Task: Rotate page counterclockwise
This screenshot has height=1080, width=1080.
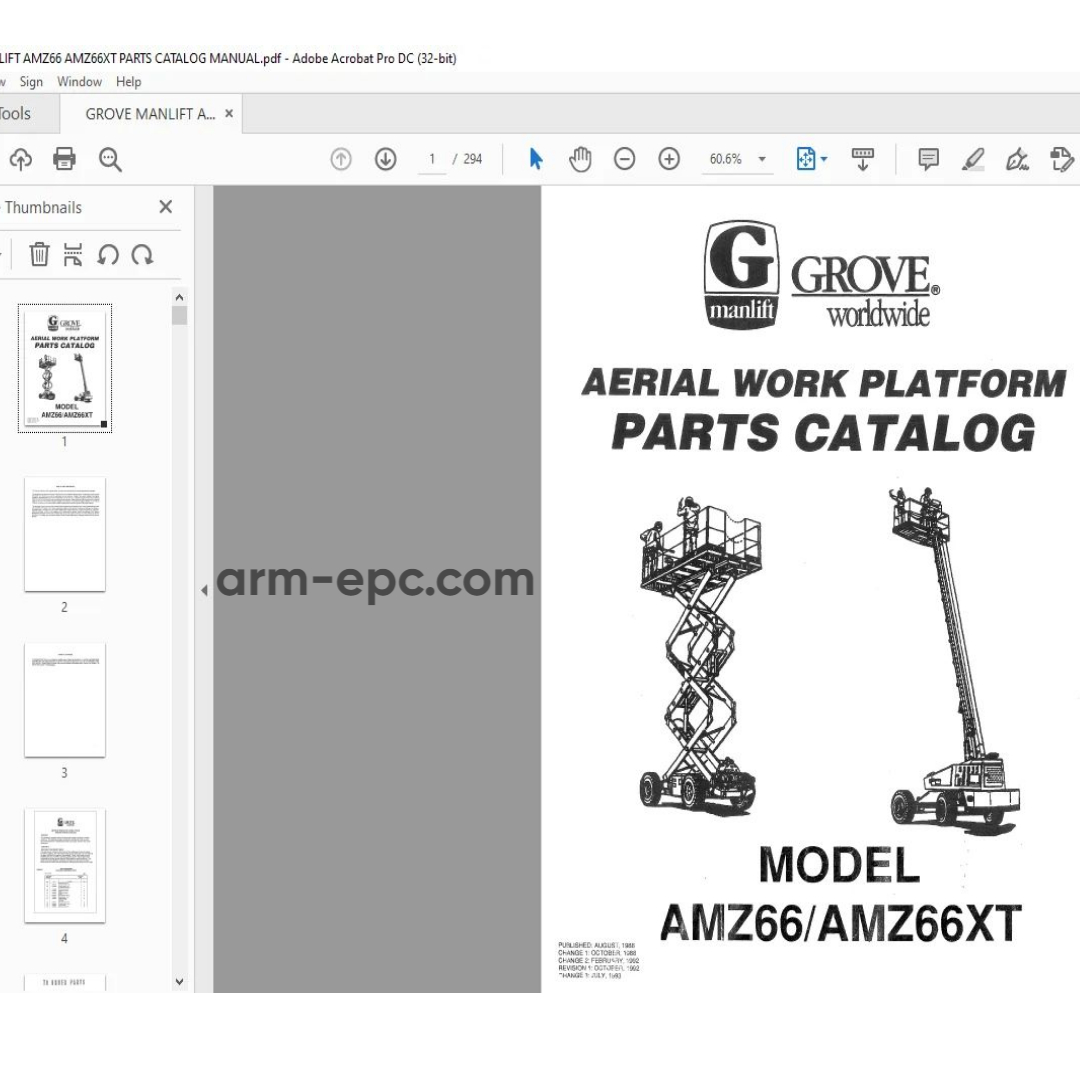Action: (108, 255)
